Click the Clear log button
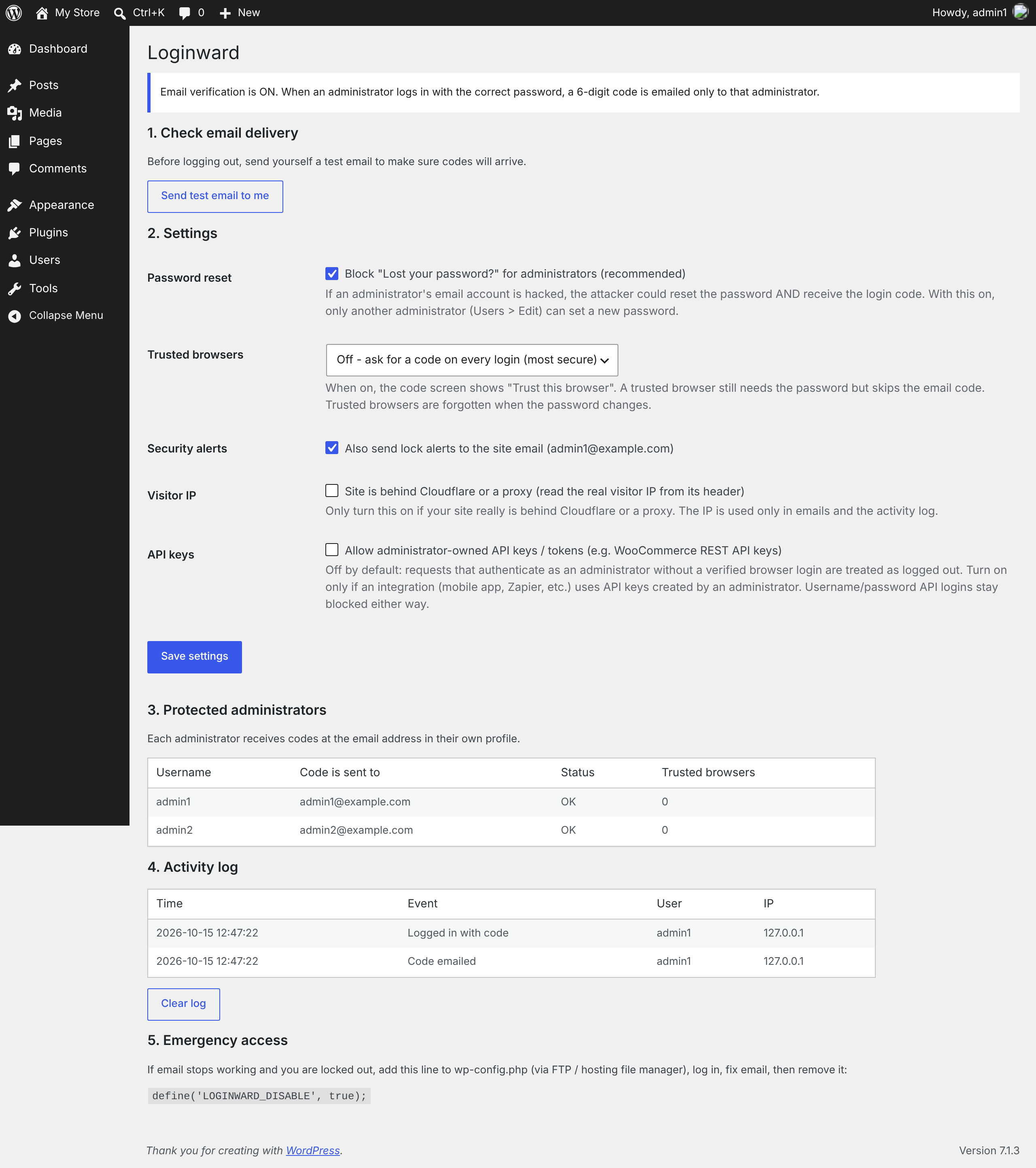This screenshot has height=1168, width=1036. (183, 1004)
